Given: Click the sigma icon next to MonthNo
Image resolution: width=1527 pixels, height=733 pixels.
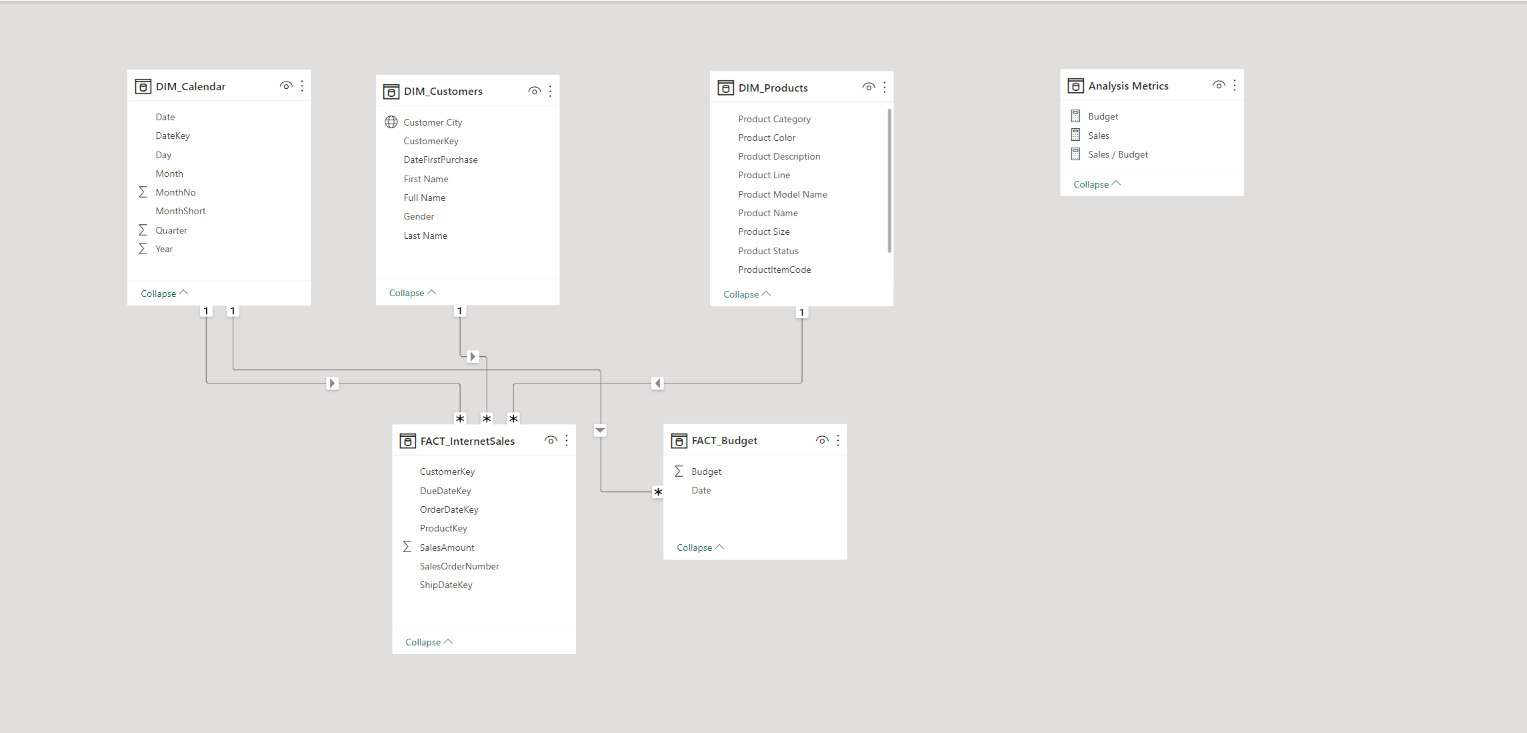Looking at the screenshot, I should 143,192.
